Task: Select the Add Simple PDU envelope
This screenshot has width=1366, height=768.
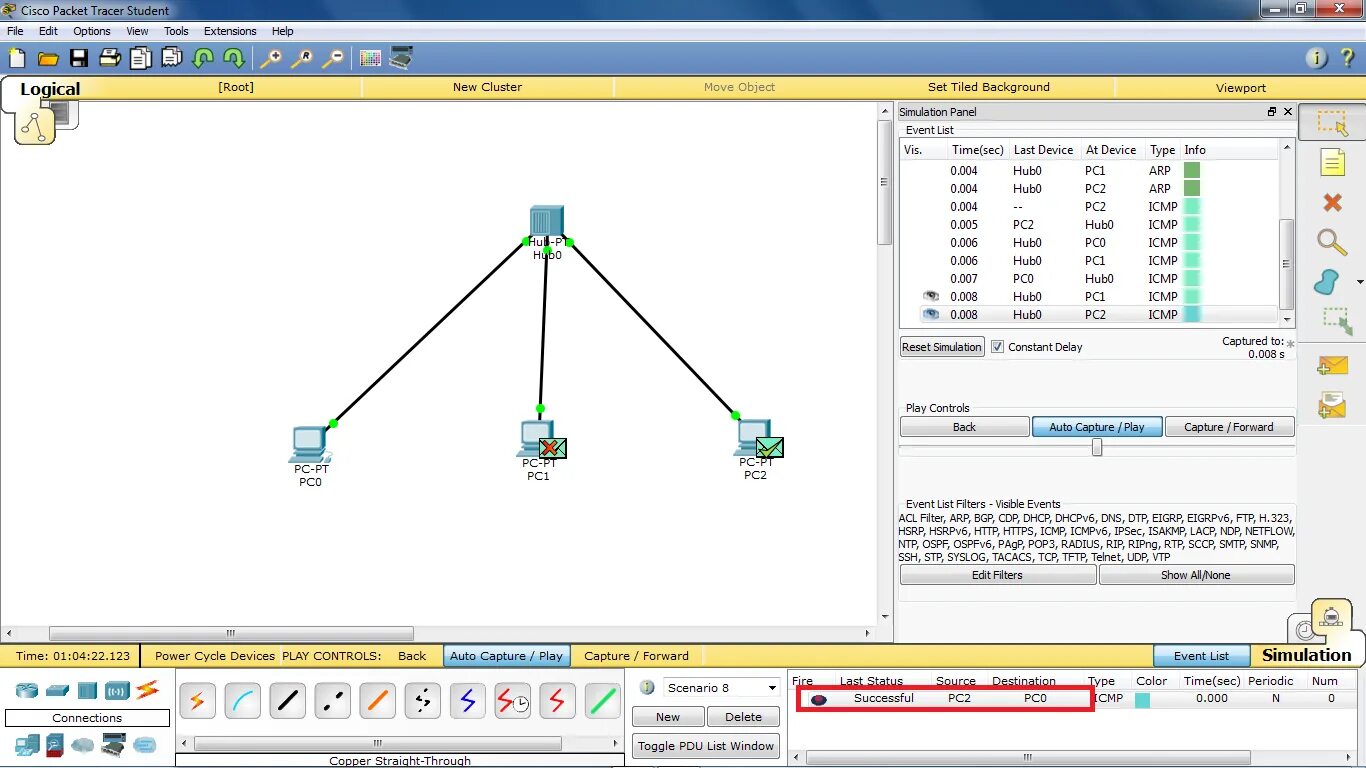Action: click(x=1332, y=366)
